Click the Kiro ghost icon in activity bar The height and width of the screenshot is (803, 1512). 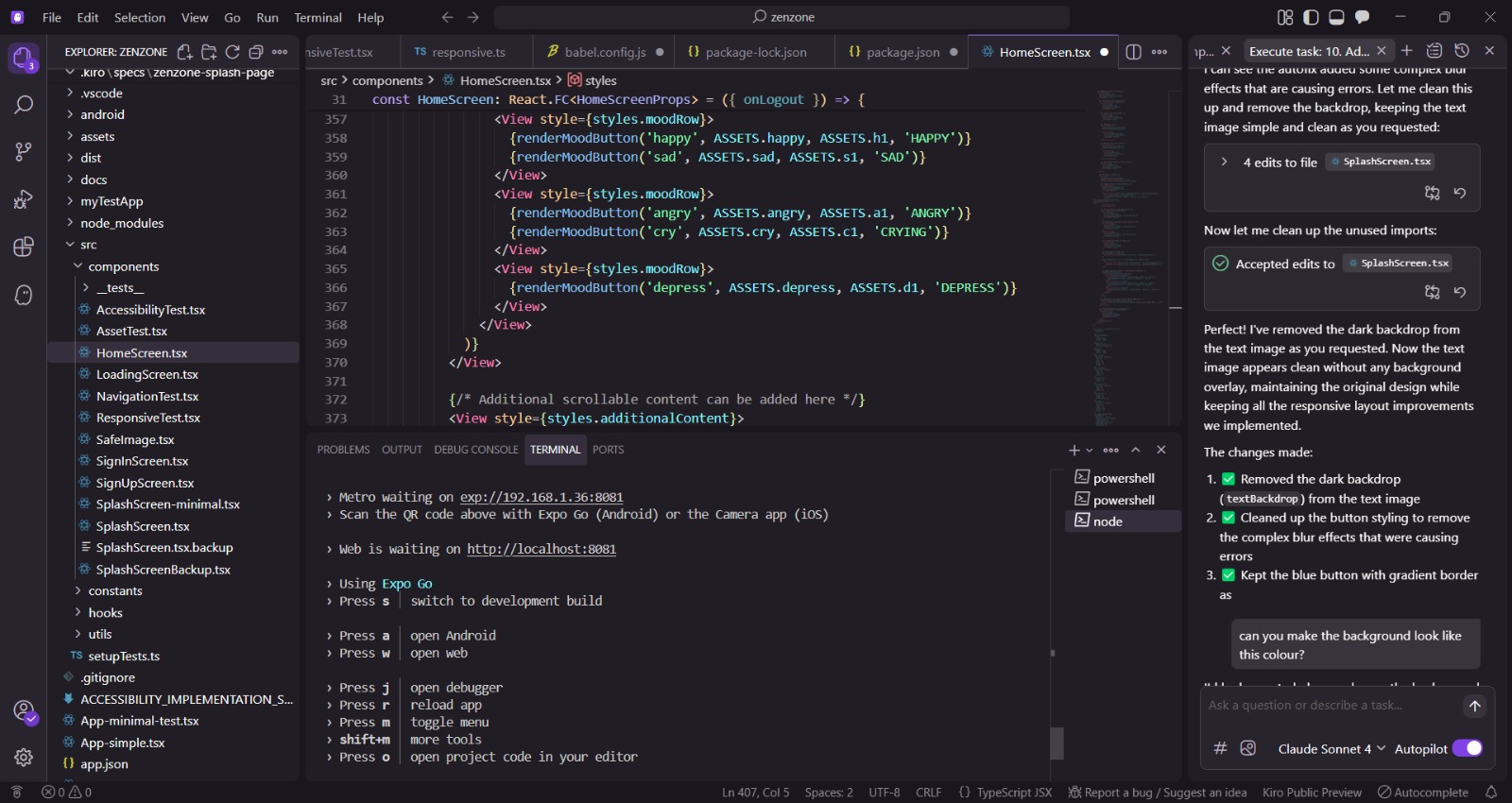[24, 296]
